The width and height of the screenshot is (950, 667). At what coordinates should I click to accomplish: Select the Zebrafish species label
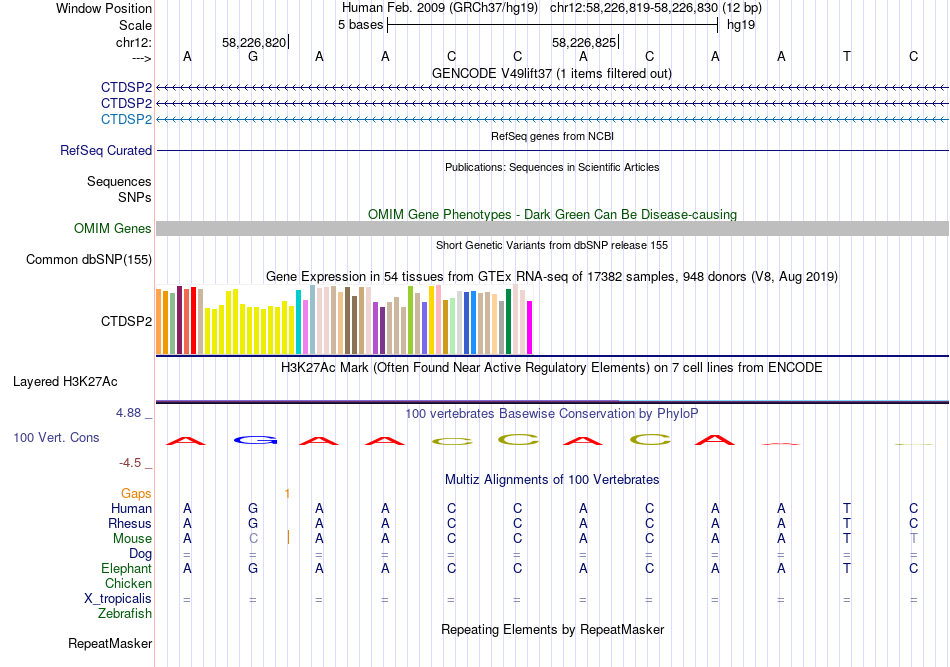click(x=125, y=614)
